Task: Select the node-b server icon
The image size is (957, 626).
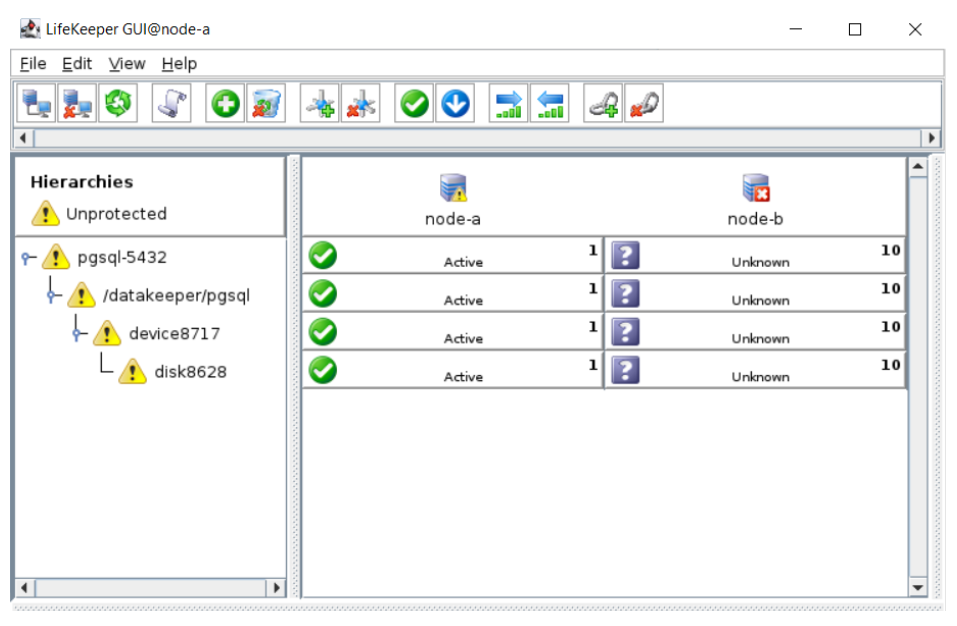Action: click(756, 188)
